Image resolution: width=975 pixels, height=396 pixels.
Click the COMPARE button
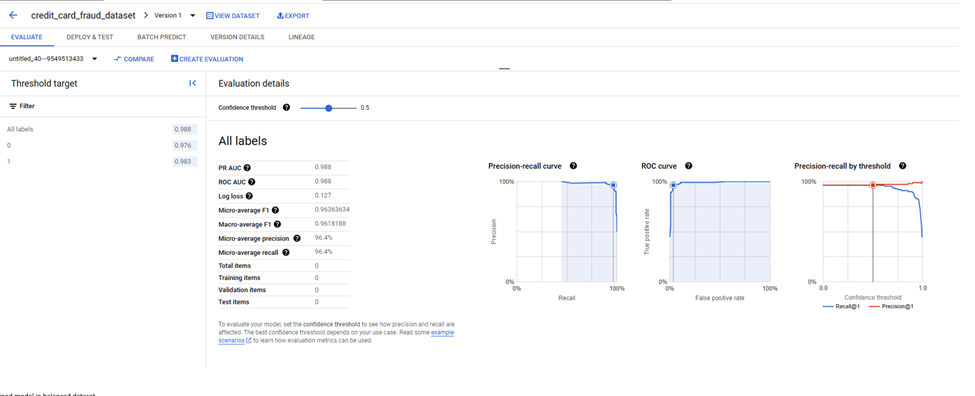pyautogui.click(x=134, y=59)
